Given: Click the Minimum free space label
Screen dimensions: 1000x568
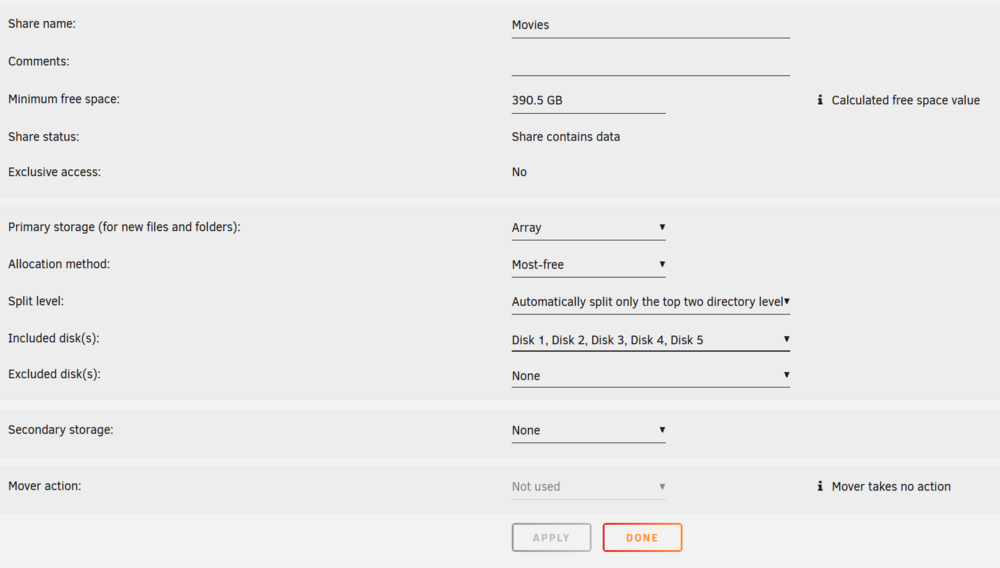Looking at the screenshot, I should click(64, 99).
